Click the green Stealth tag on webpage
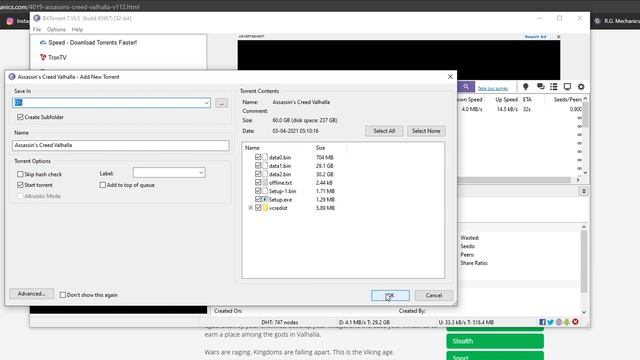This screenshot has height=360, width=640. 495,341
